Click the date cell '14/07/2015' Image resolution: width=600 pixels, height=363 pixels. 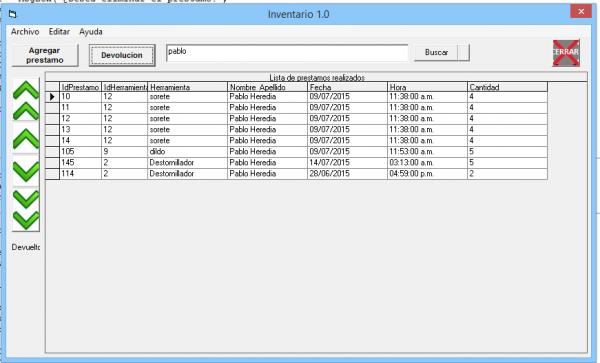(x=347, y=163)
